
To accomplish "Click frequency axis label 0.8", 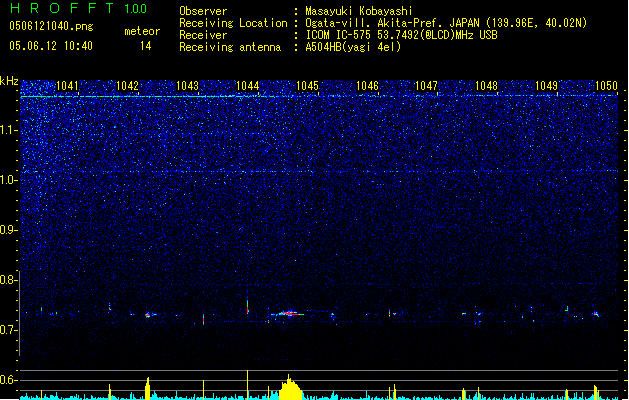I will (x=8, y=280).
